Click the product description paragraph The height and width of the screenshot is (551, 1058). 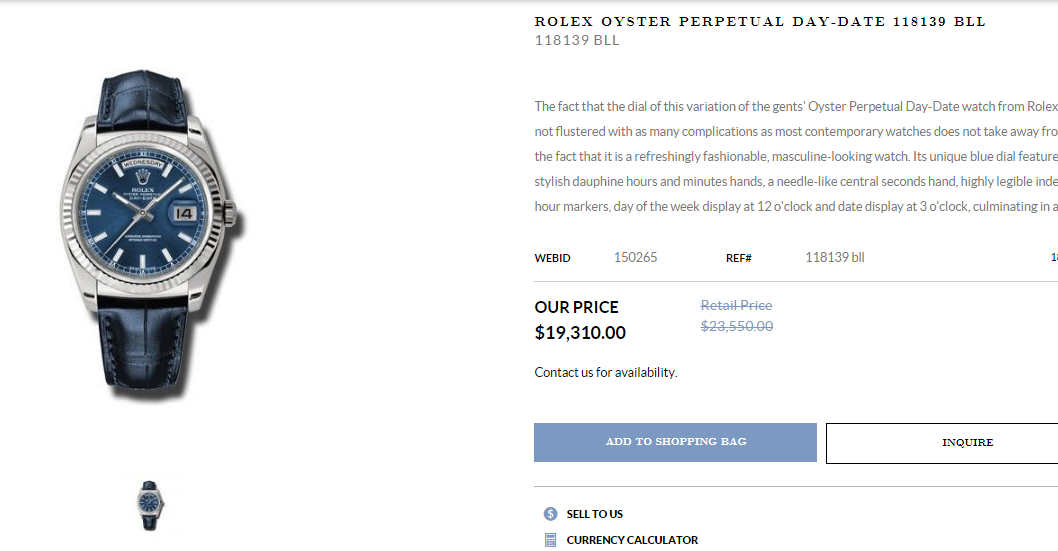pyautogui.click(x=796, y=156)
